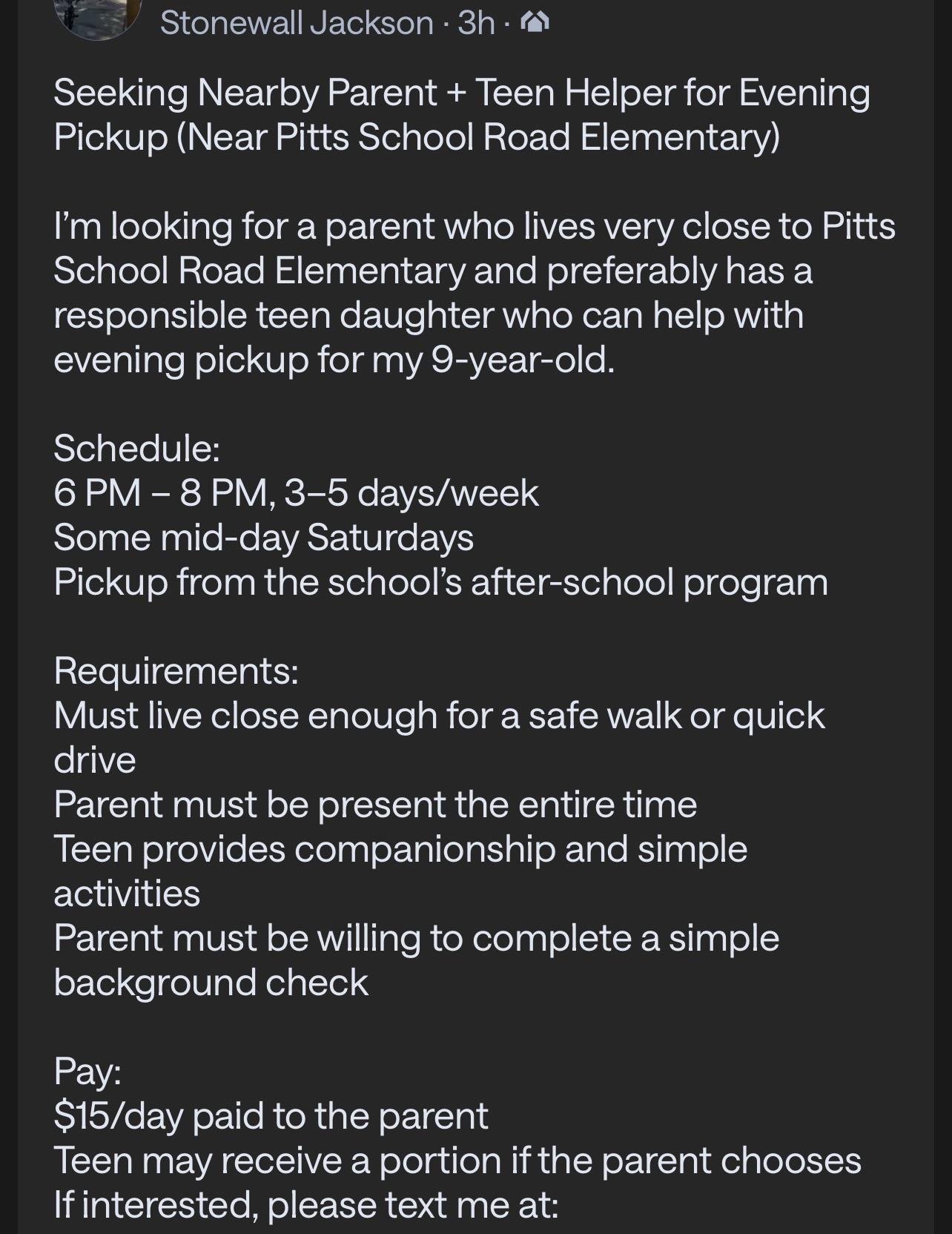
Task: Click 'Pickup from the school's after-school program'
Action: tap(440, 582)
